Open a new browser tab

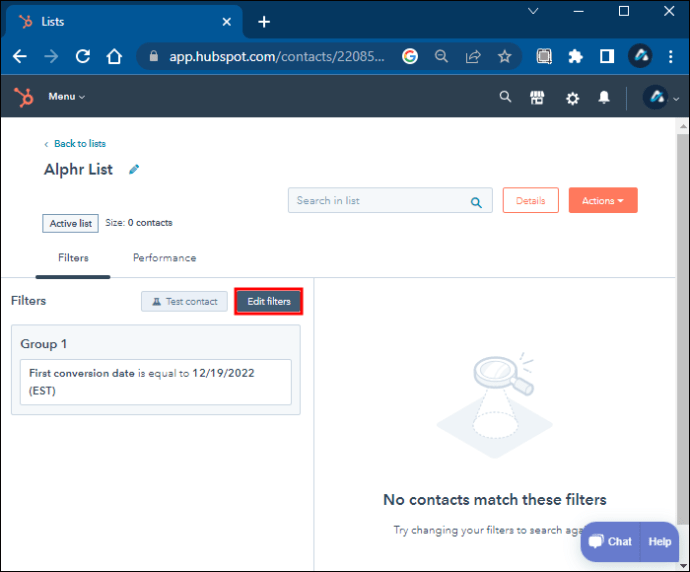point(264,22)
